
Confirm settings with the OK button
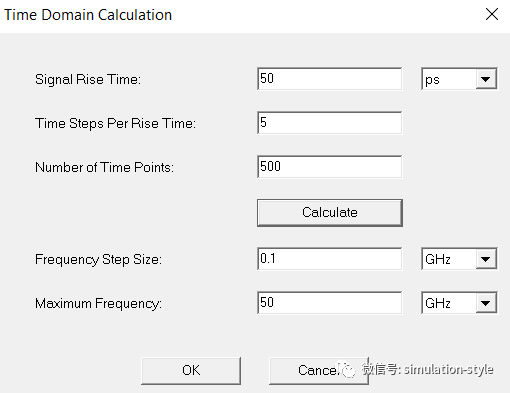pyautogui.click(x=191, y=371)
